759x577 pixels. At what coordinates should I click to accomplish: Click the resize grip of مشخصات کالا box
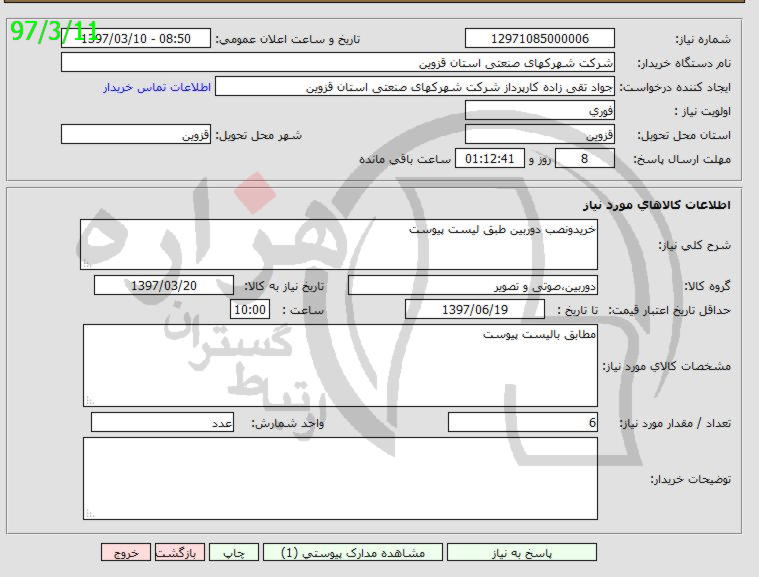click(x=90, y=401)
